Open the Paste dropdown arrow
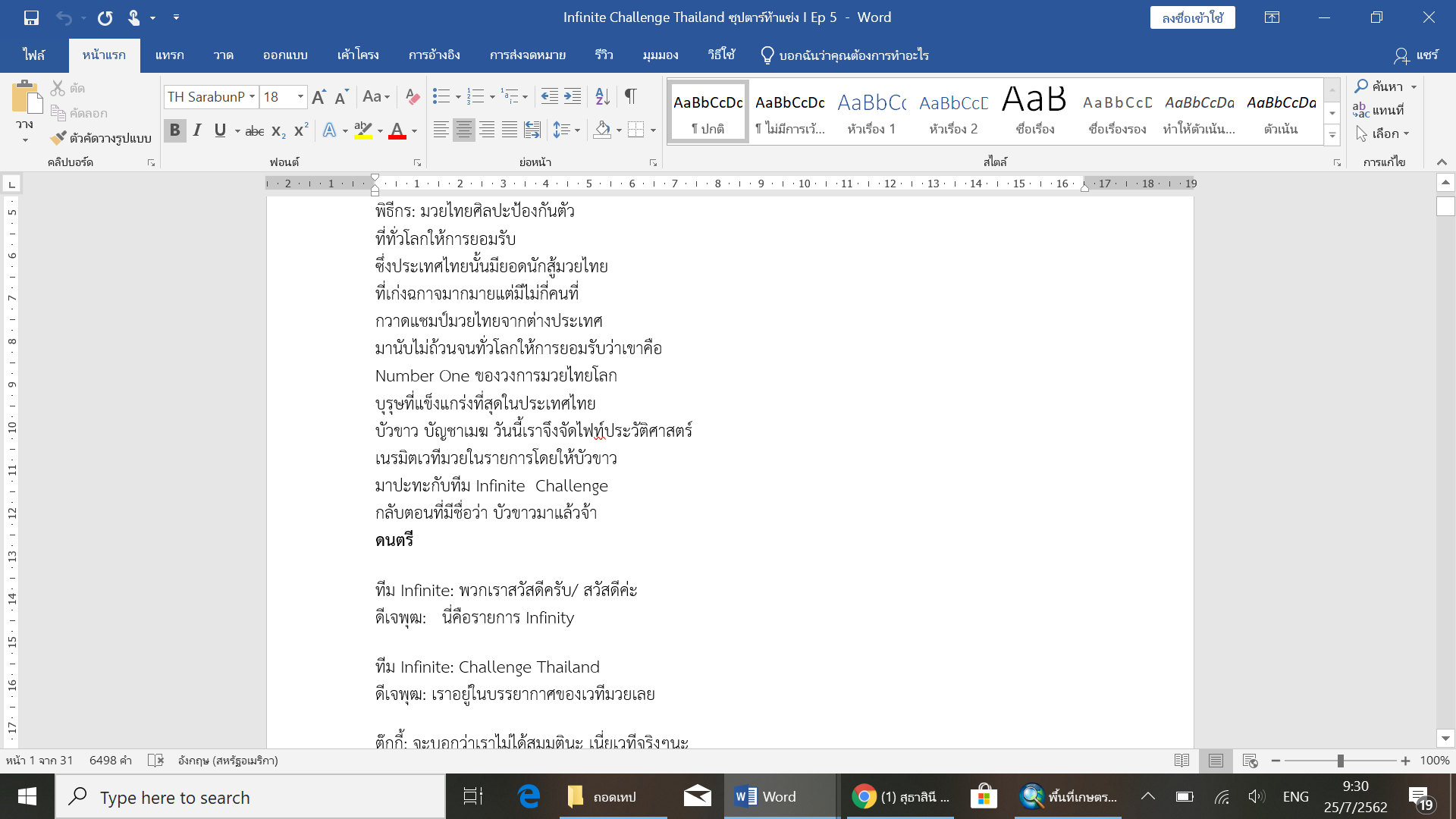The image size is (1456, 819). 25,140
